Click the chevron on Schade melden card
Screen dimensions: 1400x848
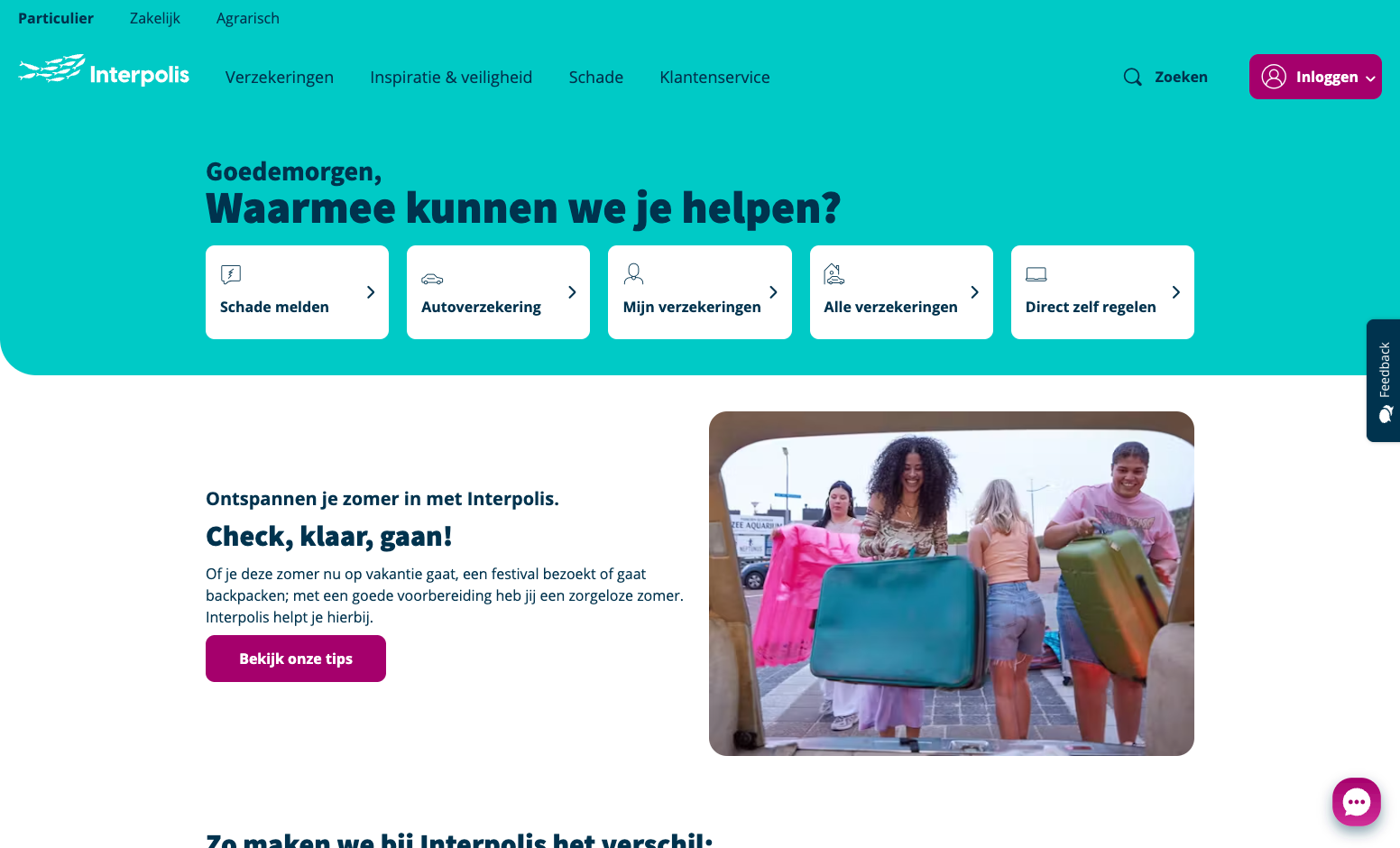(x=371, y=292)
